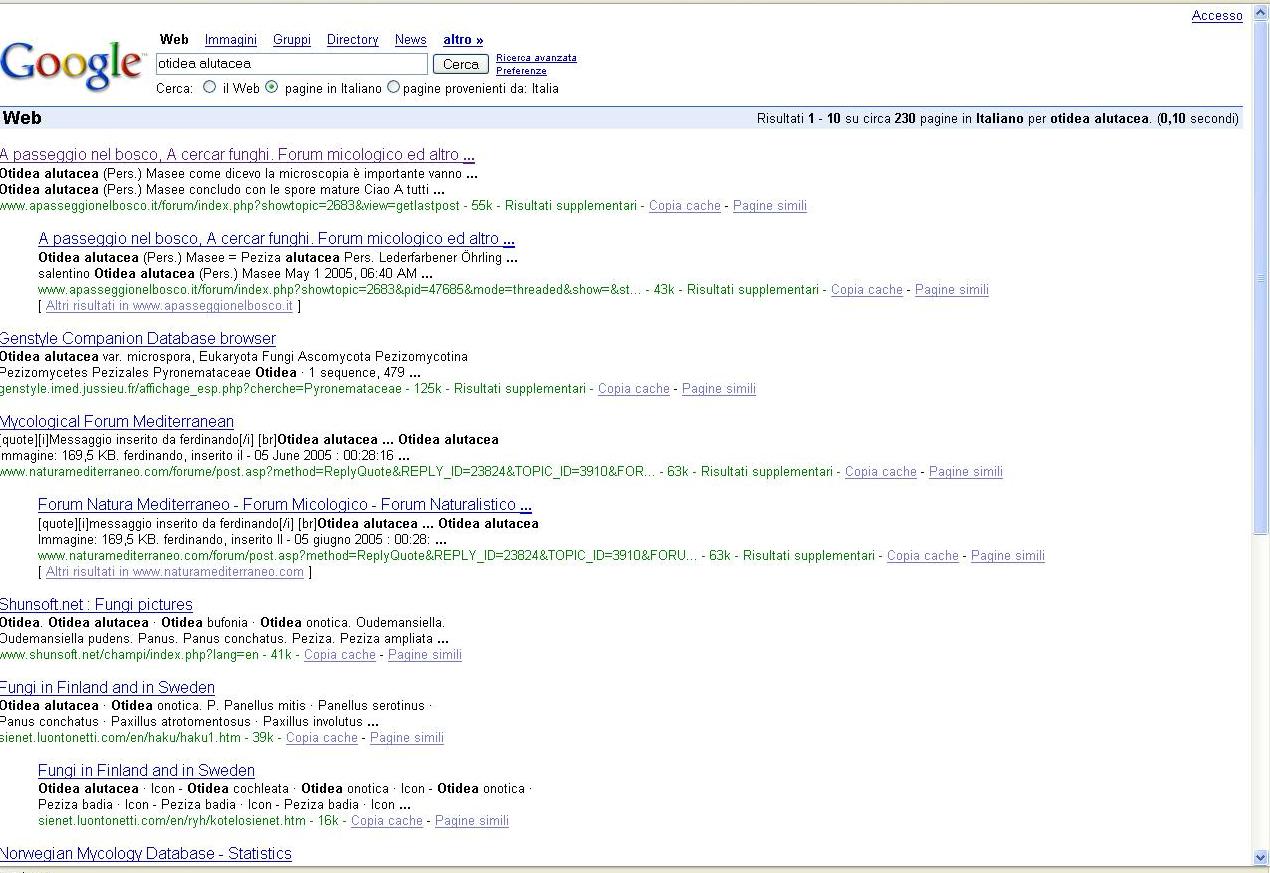
Task: Open the Gruppi search tab
Action: coord(292,40)
